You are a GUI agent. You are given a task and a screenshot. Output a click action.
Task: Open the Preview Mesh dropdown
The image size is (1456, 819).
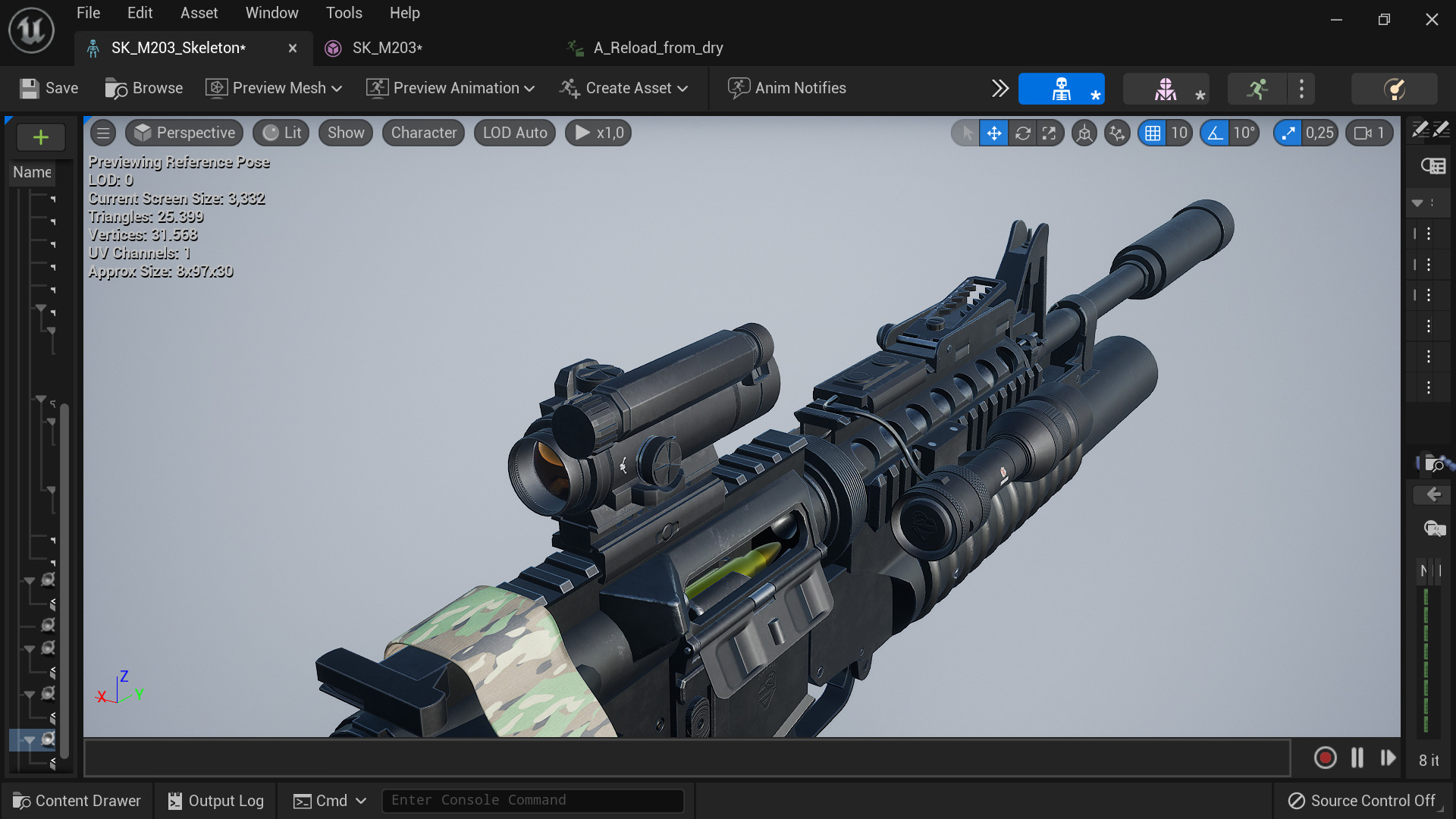[274, 88]
